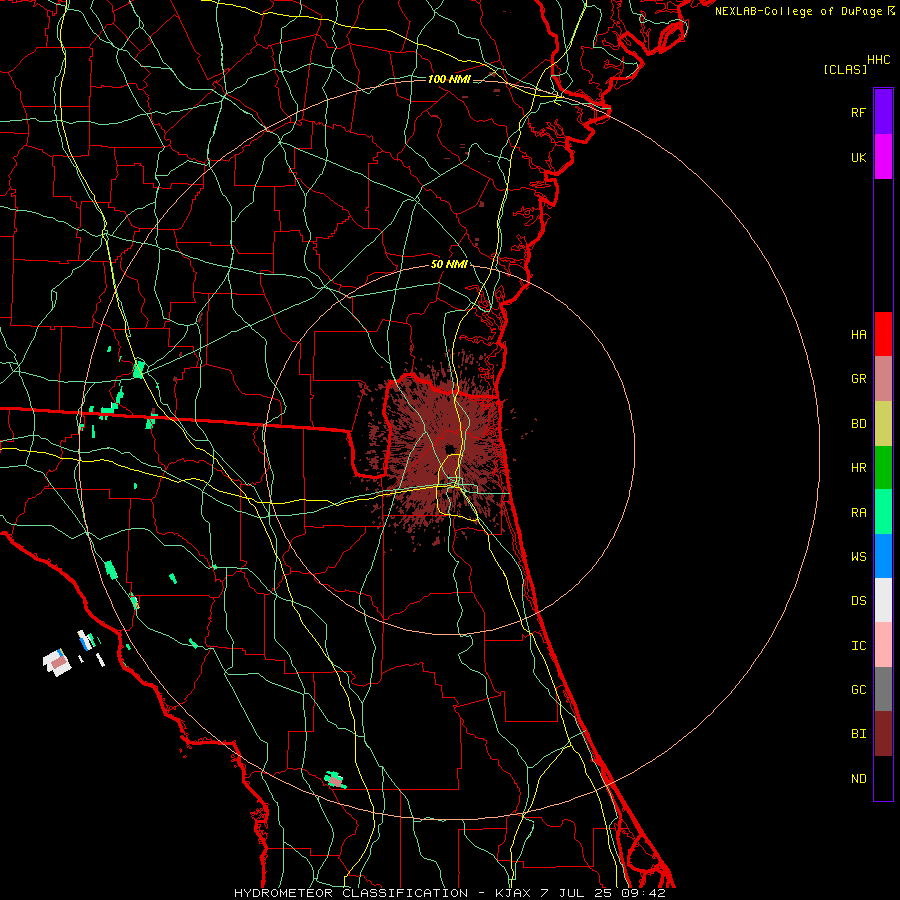Click the ND black legend swatch
This screenshot has height=900, width=900.
[x=883, y=778]
